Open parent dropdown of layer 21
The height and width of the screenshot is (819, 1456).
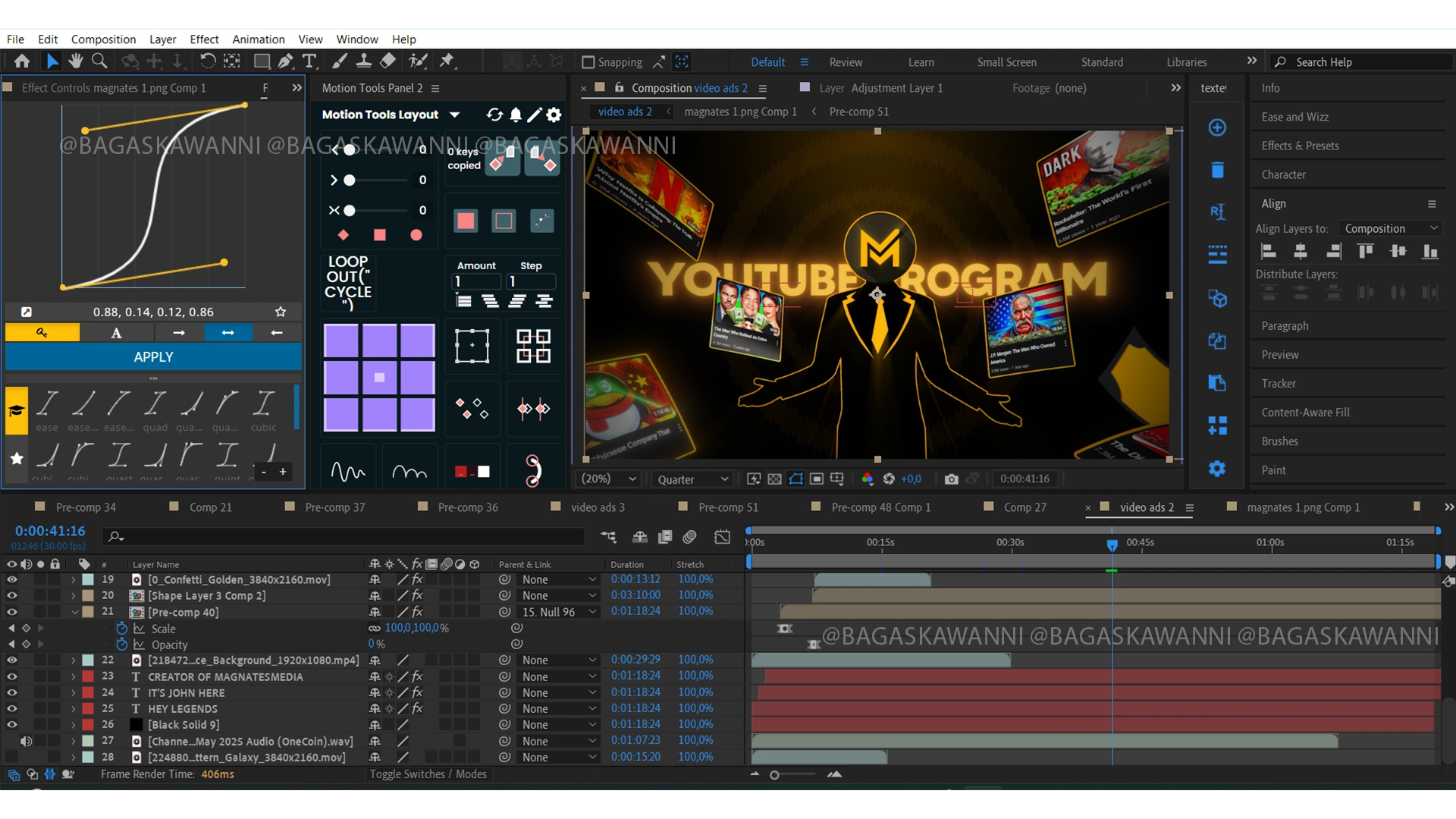click(559, 612)
